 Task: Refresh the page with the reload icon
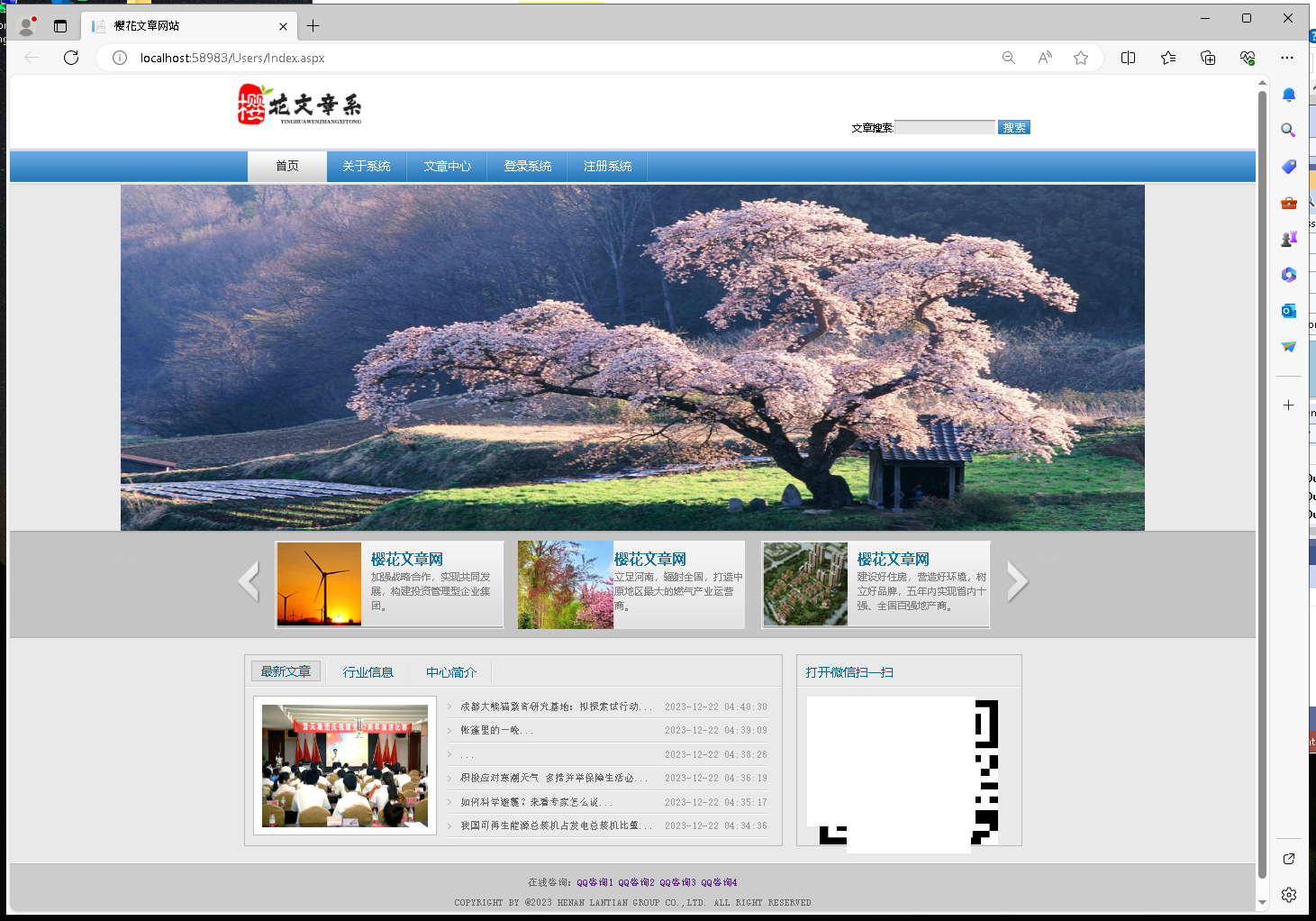[71, 57]
